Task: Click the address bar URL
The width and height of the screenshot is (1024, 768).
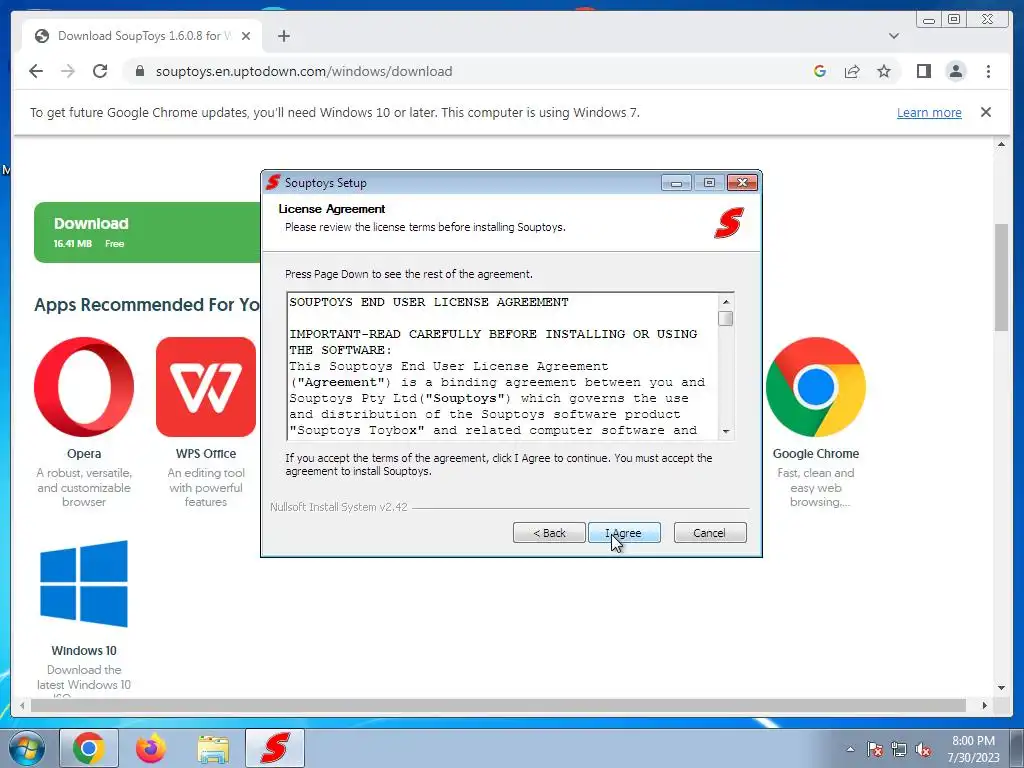Action: [304, 71]
